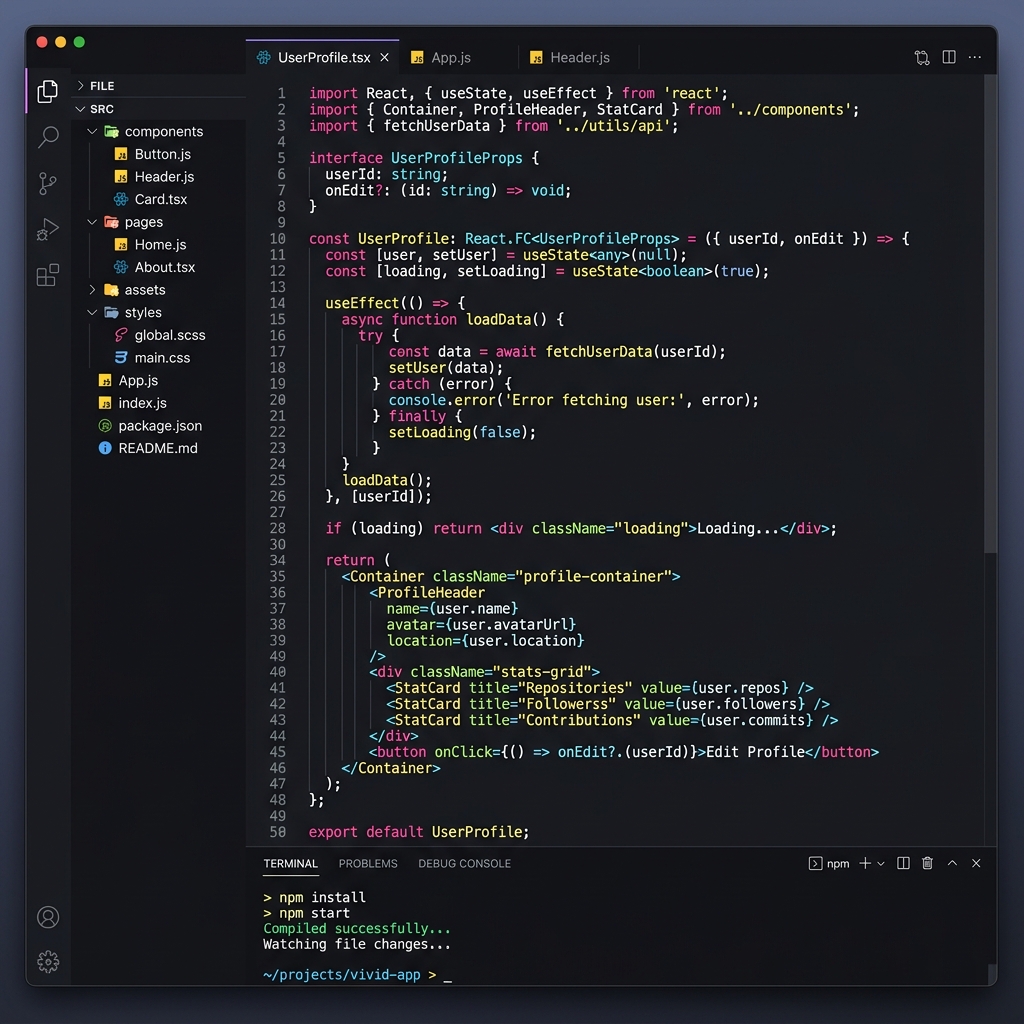Close the terminal panel
Image resolution: width=1024 pixels, height=1024 pixels.
point(976,863)
